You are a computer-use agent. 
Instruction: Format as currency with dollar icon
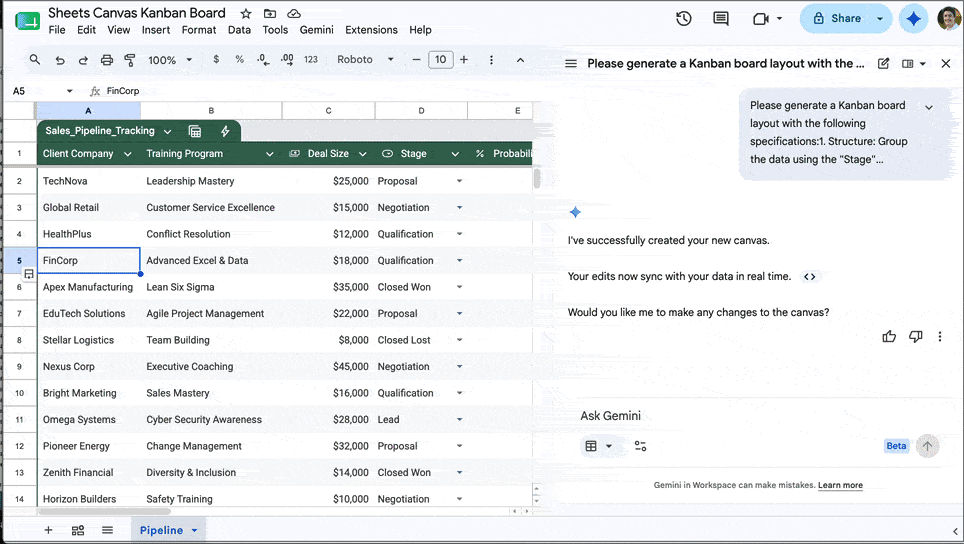point(216,60)
